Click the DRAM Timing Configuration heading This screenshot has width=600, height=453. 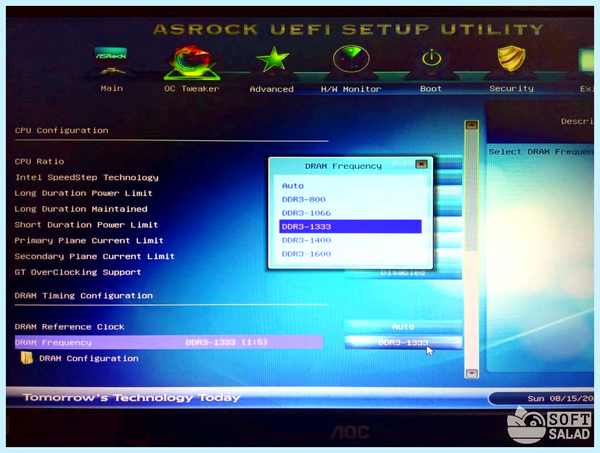pyautogui.click(x=83, y=296)
